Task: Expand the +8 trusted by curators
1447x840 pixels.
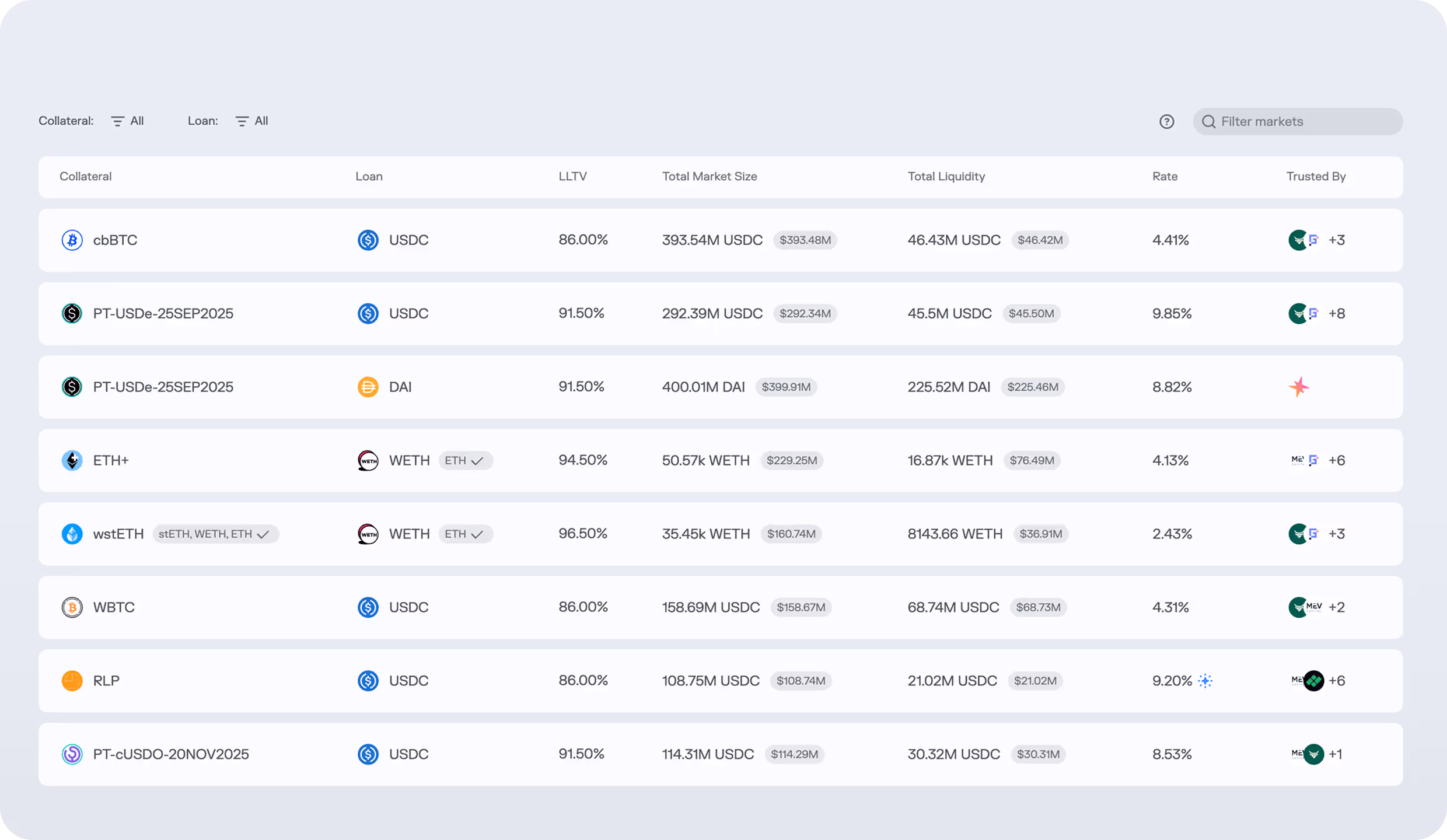Action: 1337,313
